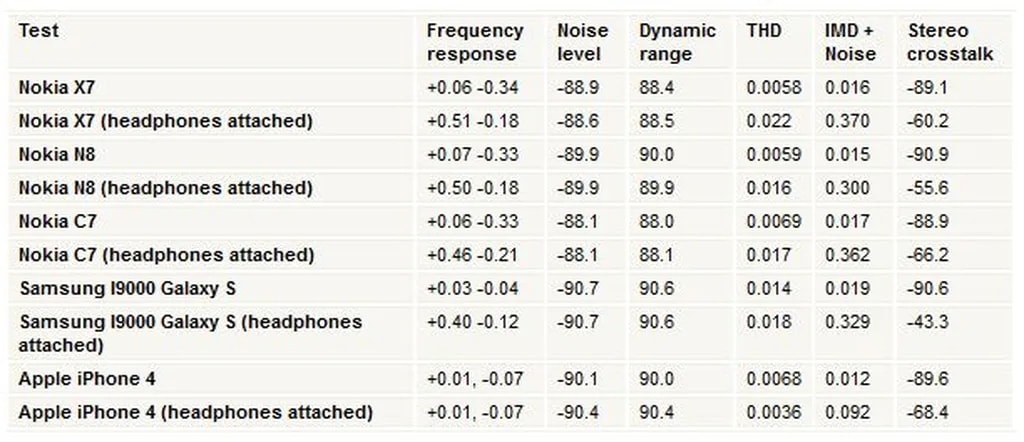Click Samsung I9000 Galaxy S (headphones attached) label
Viewport: 1024px width, 442px height.
click(x=190, y=333)
